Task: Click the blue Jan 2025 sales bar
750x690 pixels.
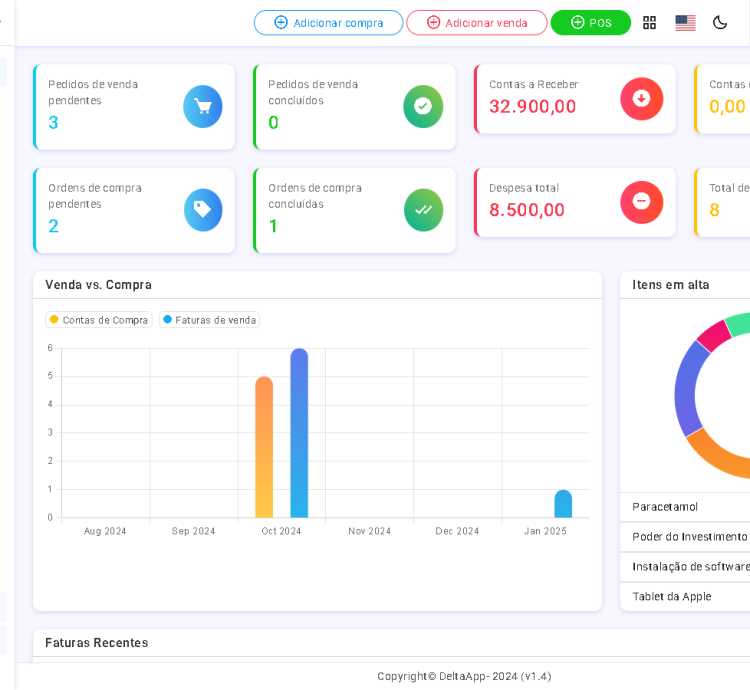Action: pyautogui.click(x=563, y=504)
